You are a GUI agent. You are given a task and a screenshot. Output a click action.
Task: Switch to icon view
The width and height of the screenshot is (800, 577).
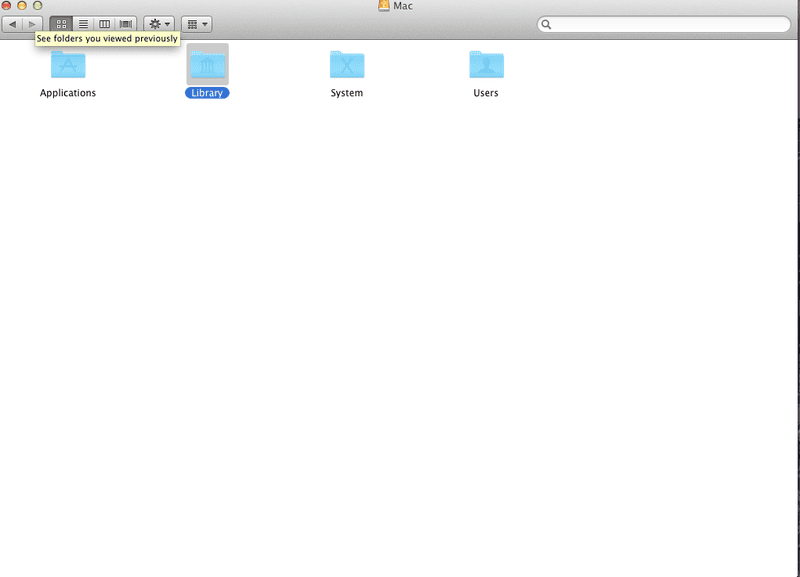[x=61, y=24]
